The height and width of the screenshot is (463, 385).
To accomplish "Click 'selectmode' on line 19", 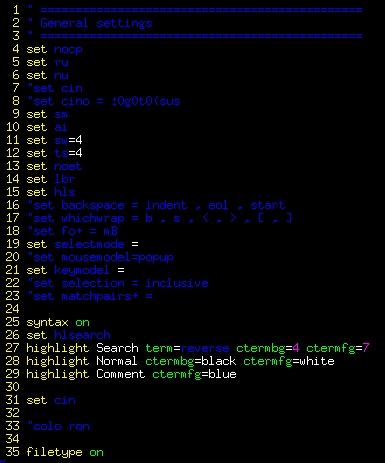I will [x=89, y=245].
